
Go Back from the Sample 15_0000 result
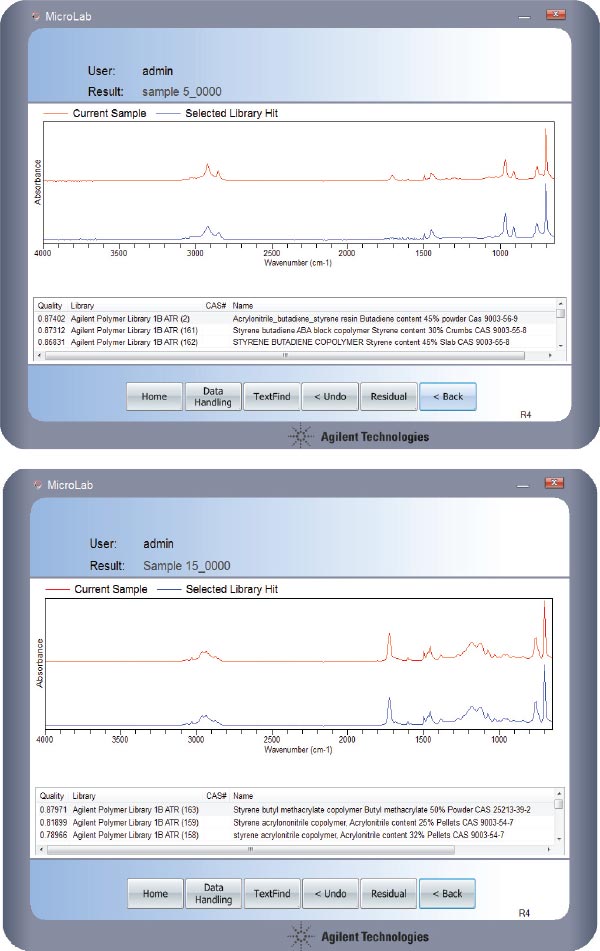click(x=447, y=893)
